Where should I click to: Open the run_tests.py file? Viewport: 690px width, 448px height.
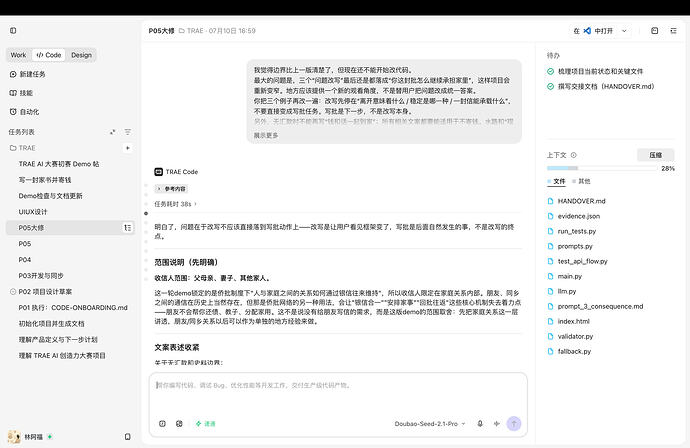(x=576, y=231)
